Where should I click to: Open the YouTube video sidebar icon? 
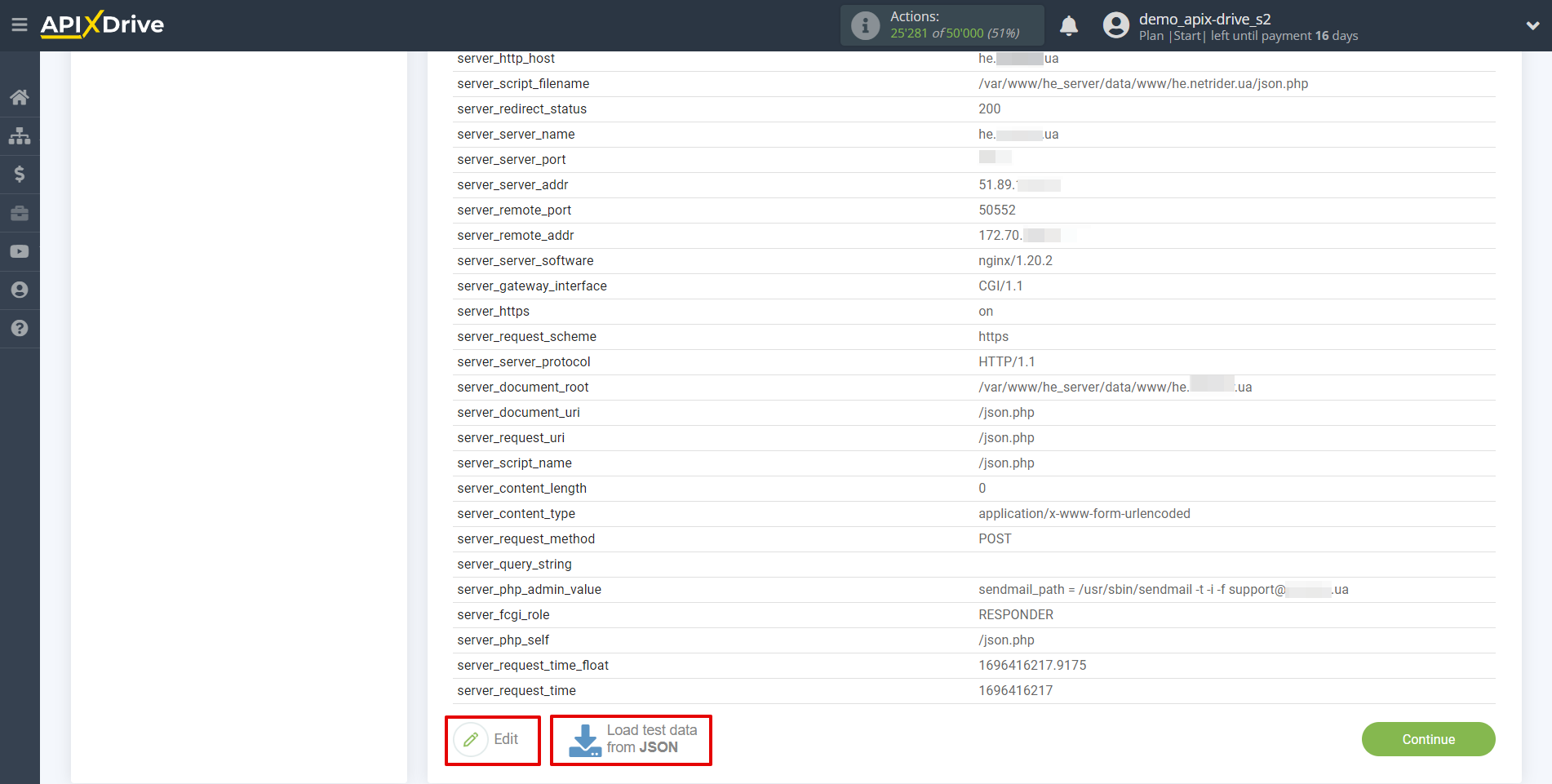(x=20, y=251)
